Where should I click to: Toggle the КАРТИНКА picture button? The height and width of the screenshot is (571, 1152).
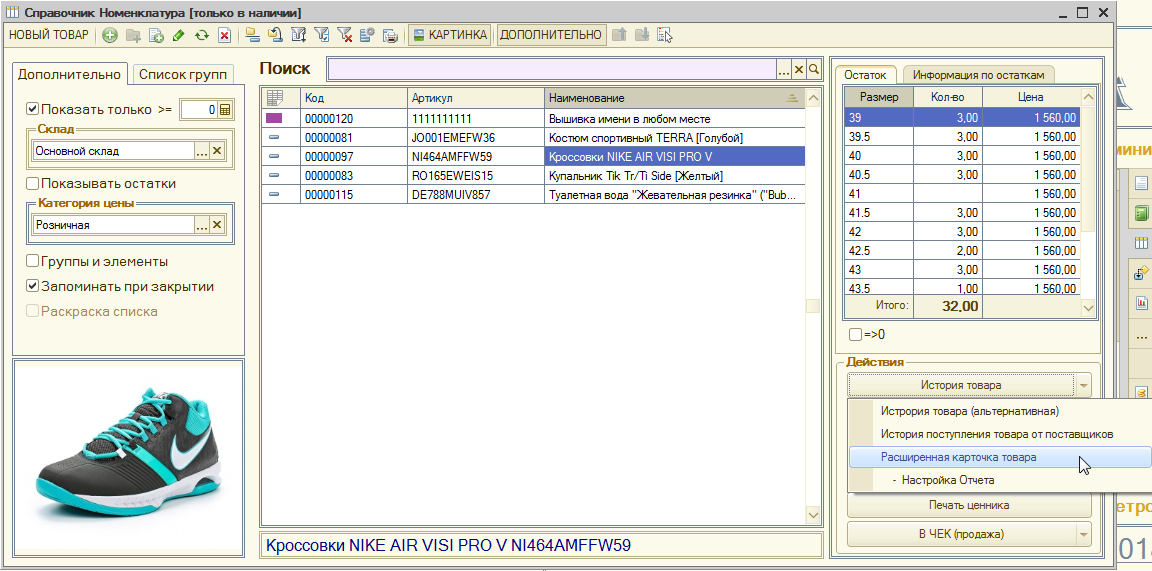coord(449,35)
